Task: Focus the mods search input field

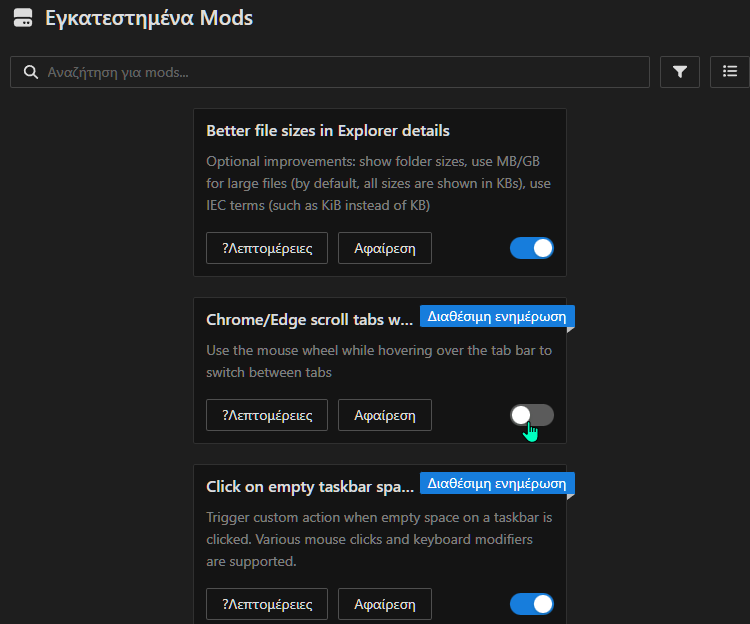Action: point(340,72)
